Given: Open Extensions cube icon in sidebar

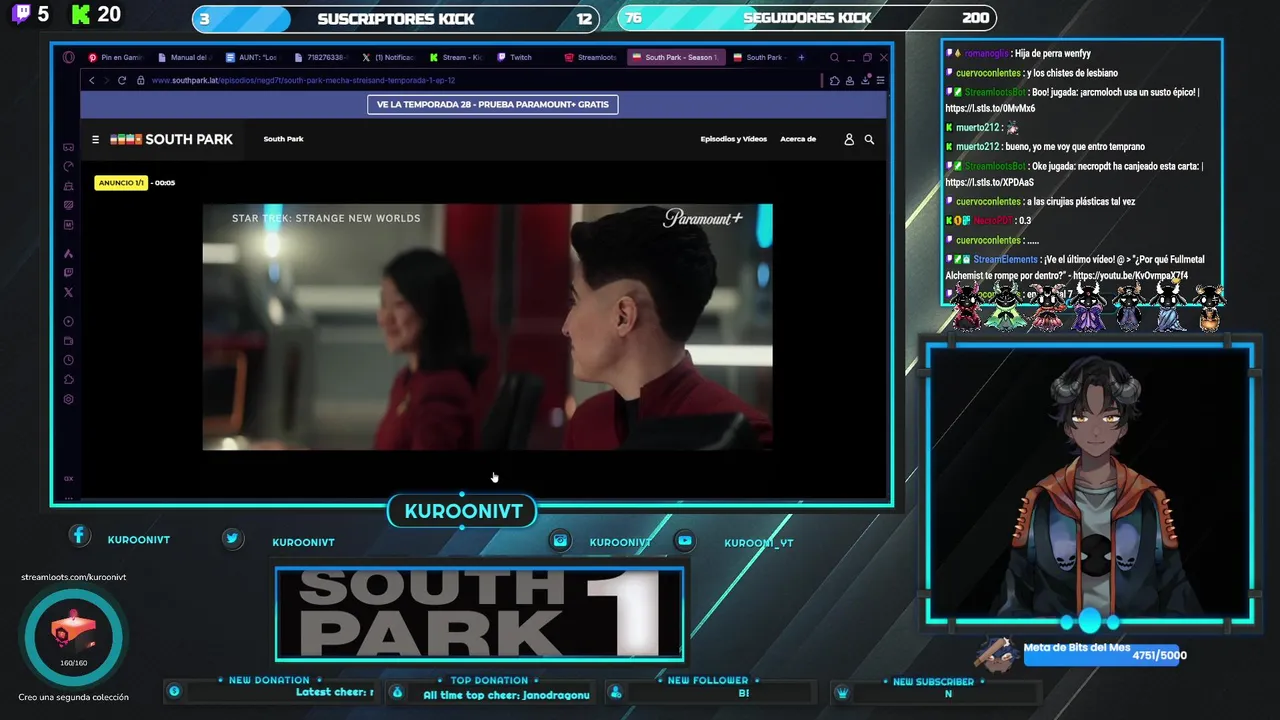Looking at the screenshot, I should tap(68, 380).
